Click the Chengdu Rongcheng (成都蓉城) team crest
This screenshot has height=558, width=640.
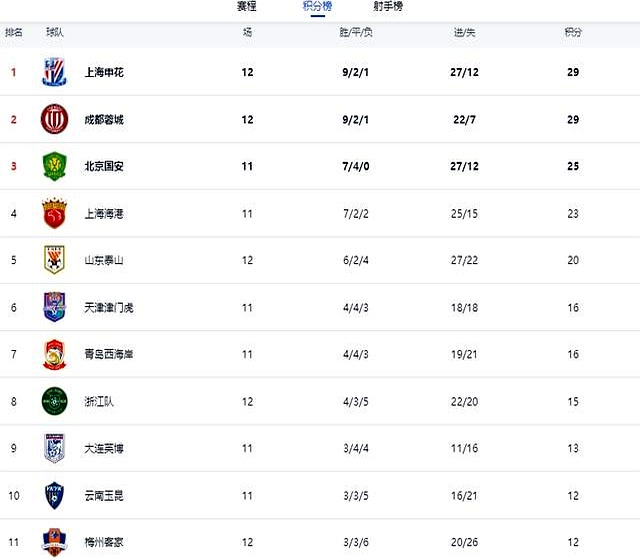[53, 119]
